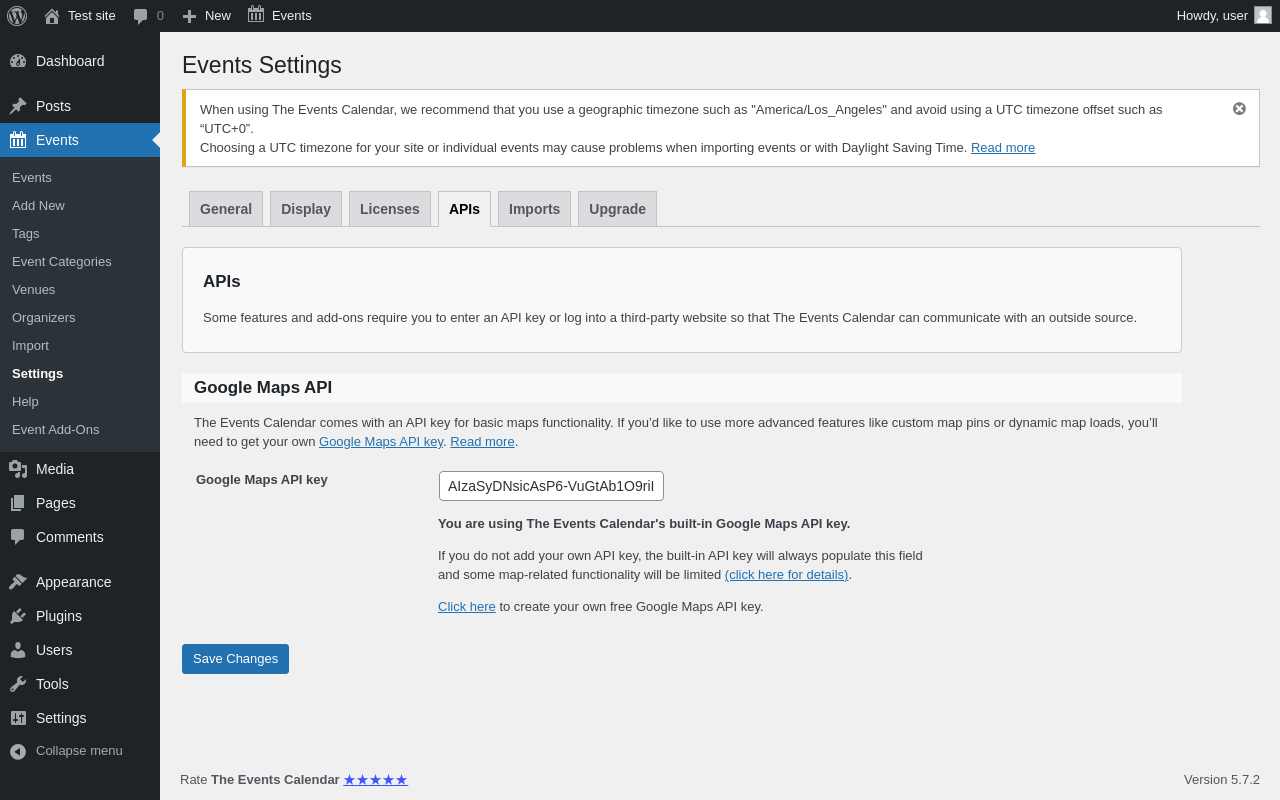This screenshot has height=800, width=1280.
Task: Click the Posts pin icon
Action: 18,106
